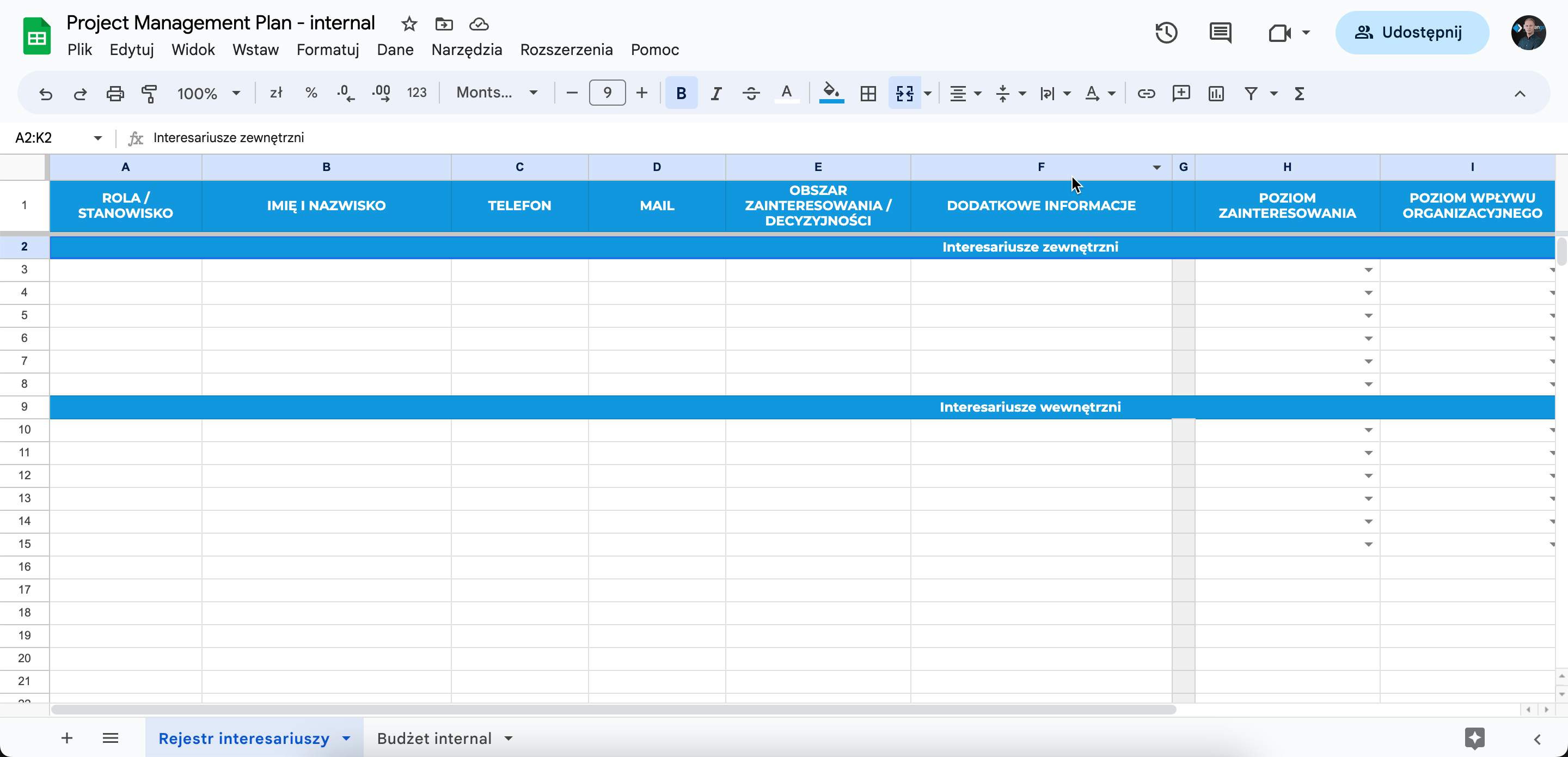Viewport: 1568px width, 757px height.
Task: Open the comments history icon
Action: pyautogui.click(x=1220, y=32)
